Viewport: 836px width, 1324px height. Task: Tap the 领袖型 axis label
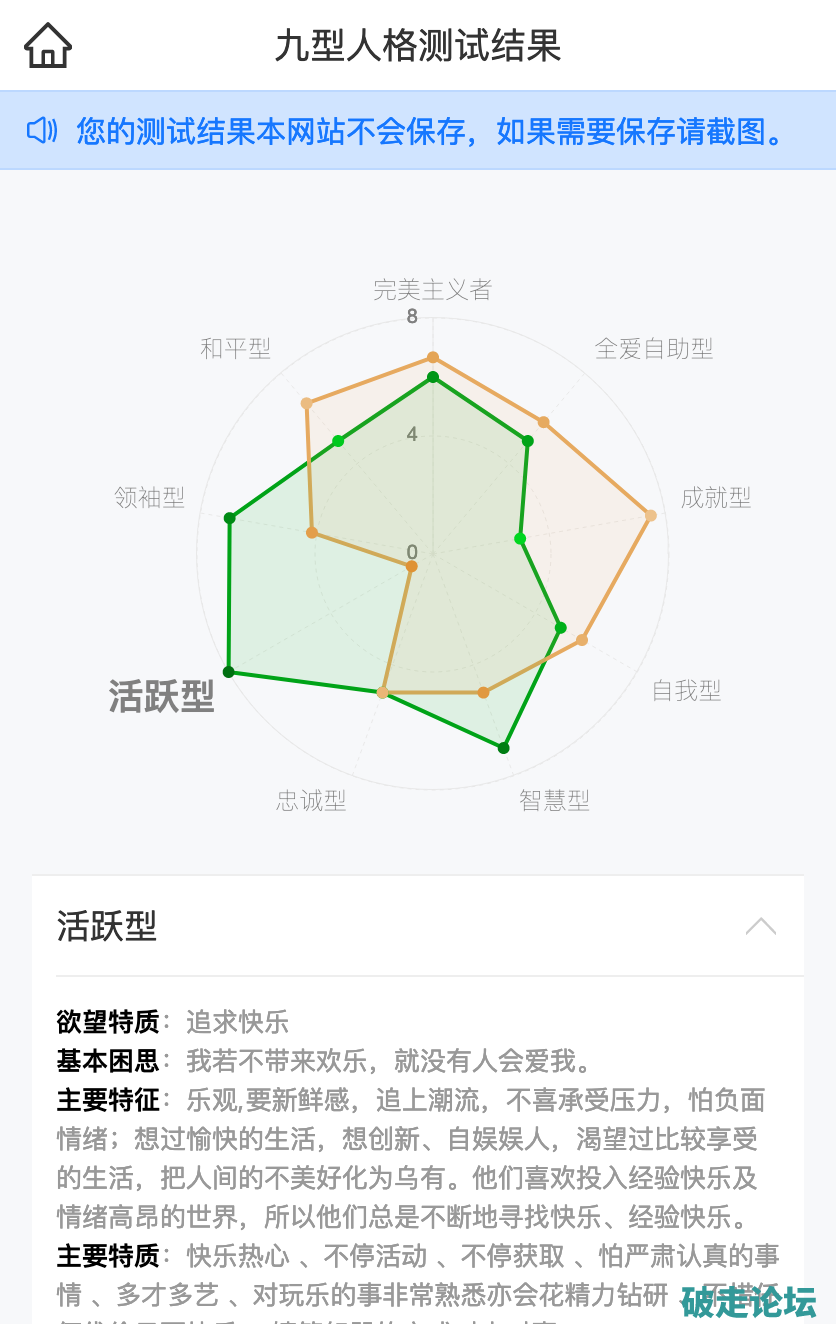coord(150,498)
